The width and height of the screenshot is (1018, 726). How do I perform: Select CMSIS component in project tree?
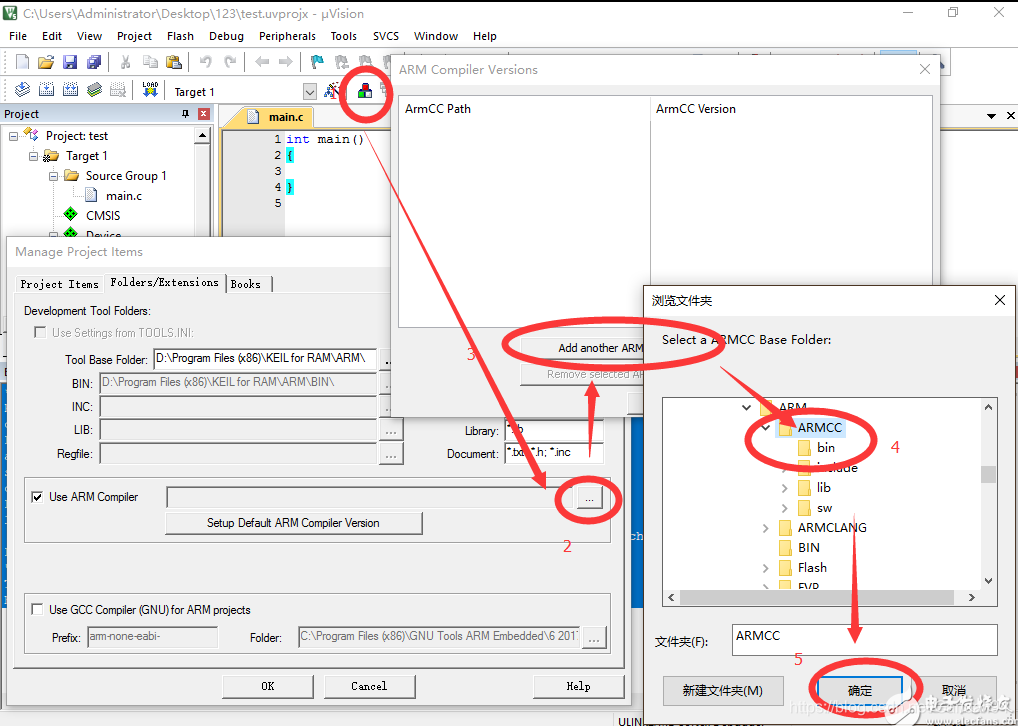(103, 215)
